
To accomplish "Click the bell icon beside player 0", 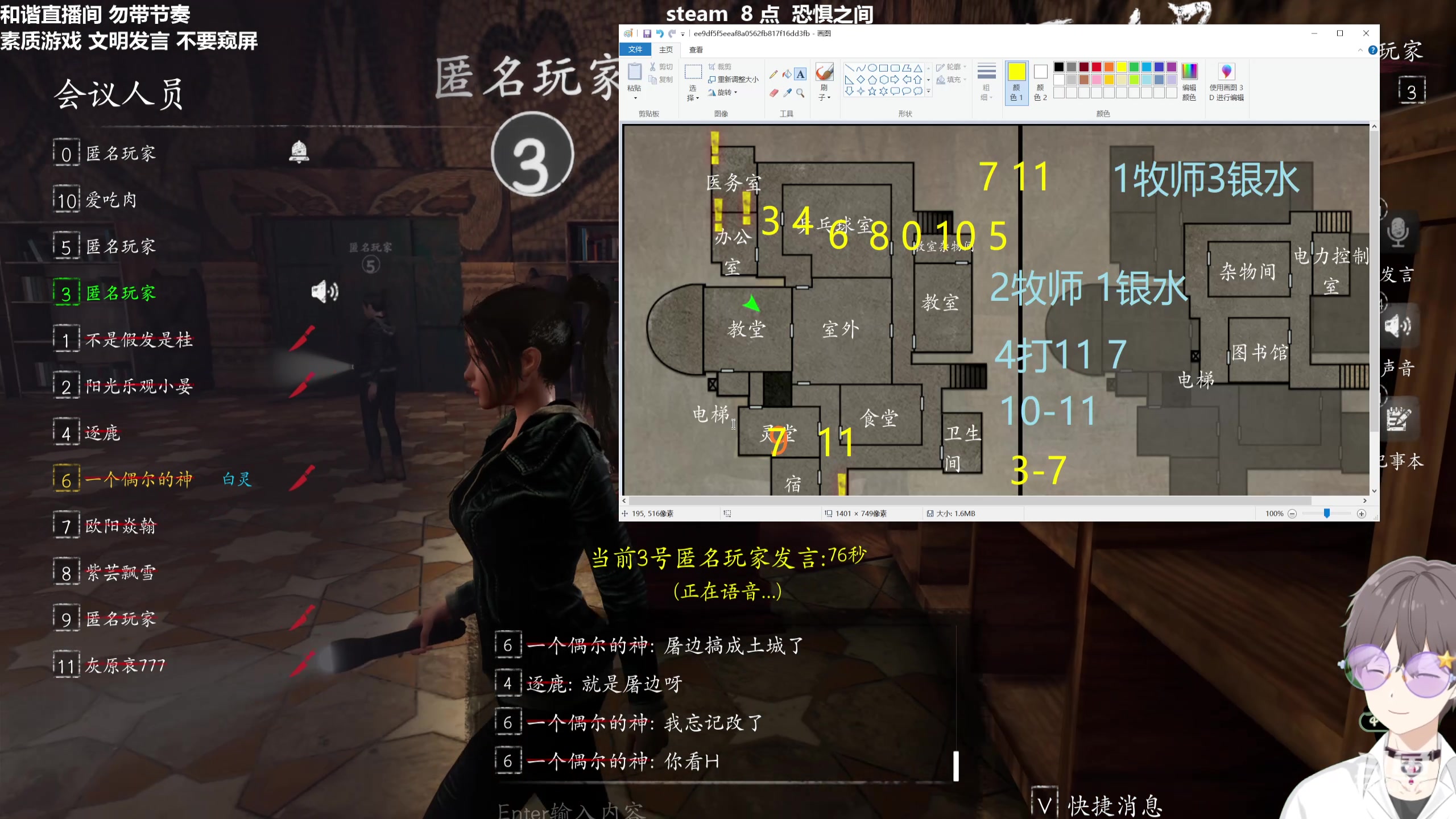I will [x=299, y=152].
